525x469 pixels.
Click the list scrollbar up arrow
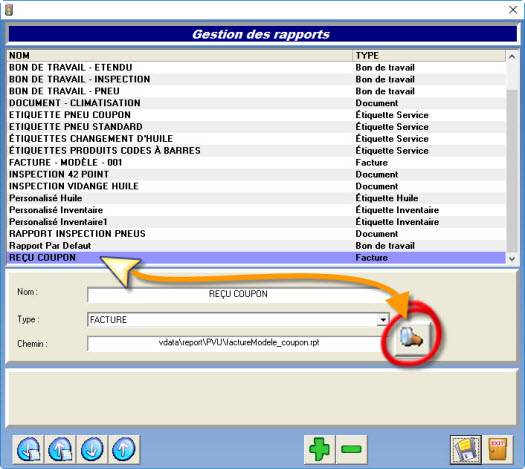pos(512,57)
